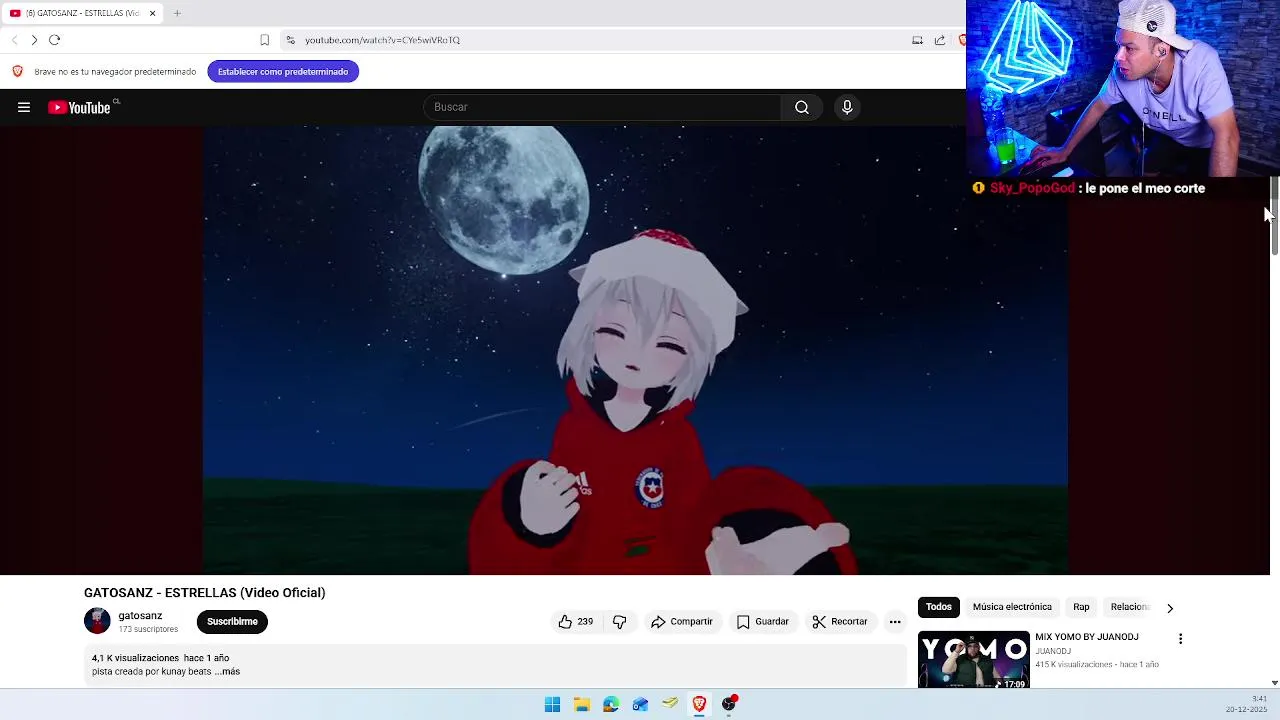
Task: Bookmark this page with the bookmark icon
Action: coord(264,40)
